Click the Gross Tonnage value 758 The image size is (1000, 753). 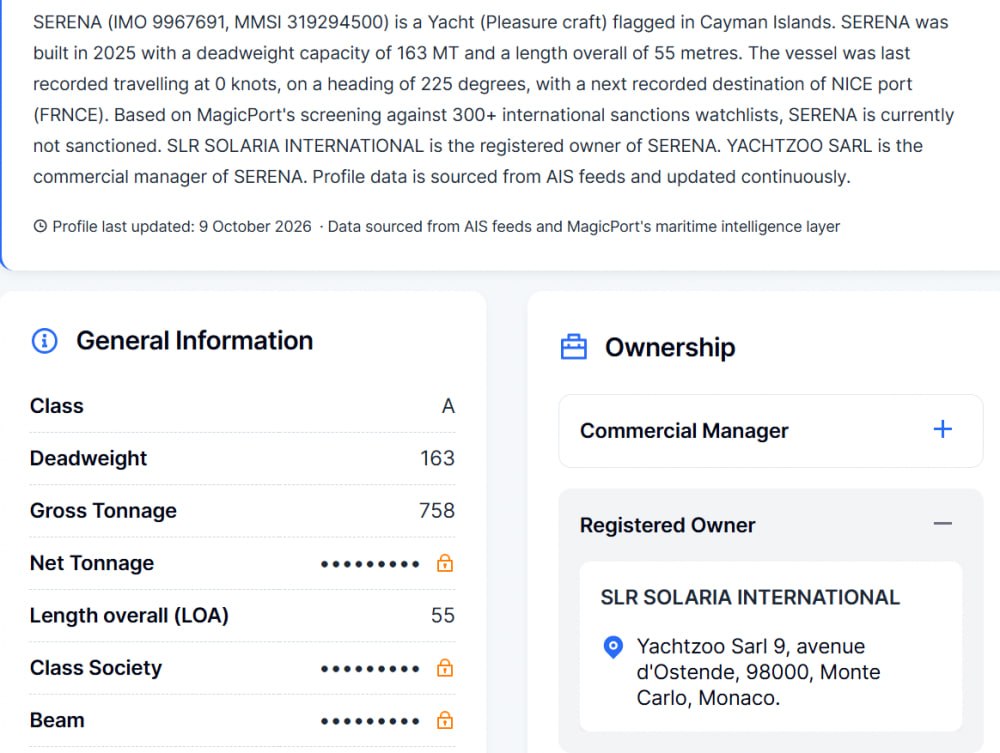click(437, 511)
